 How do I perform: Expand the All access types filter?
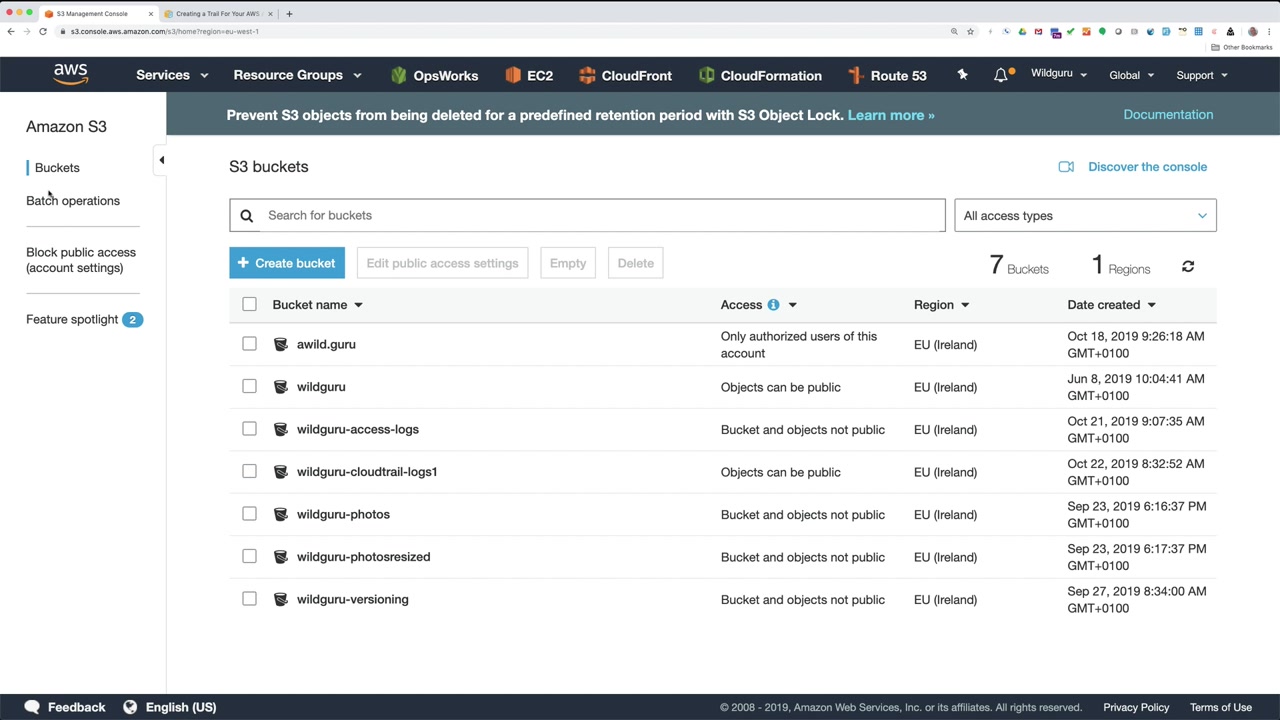(x=1085, y=216)
